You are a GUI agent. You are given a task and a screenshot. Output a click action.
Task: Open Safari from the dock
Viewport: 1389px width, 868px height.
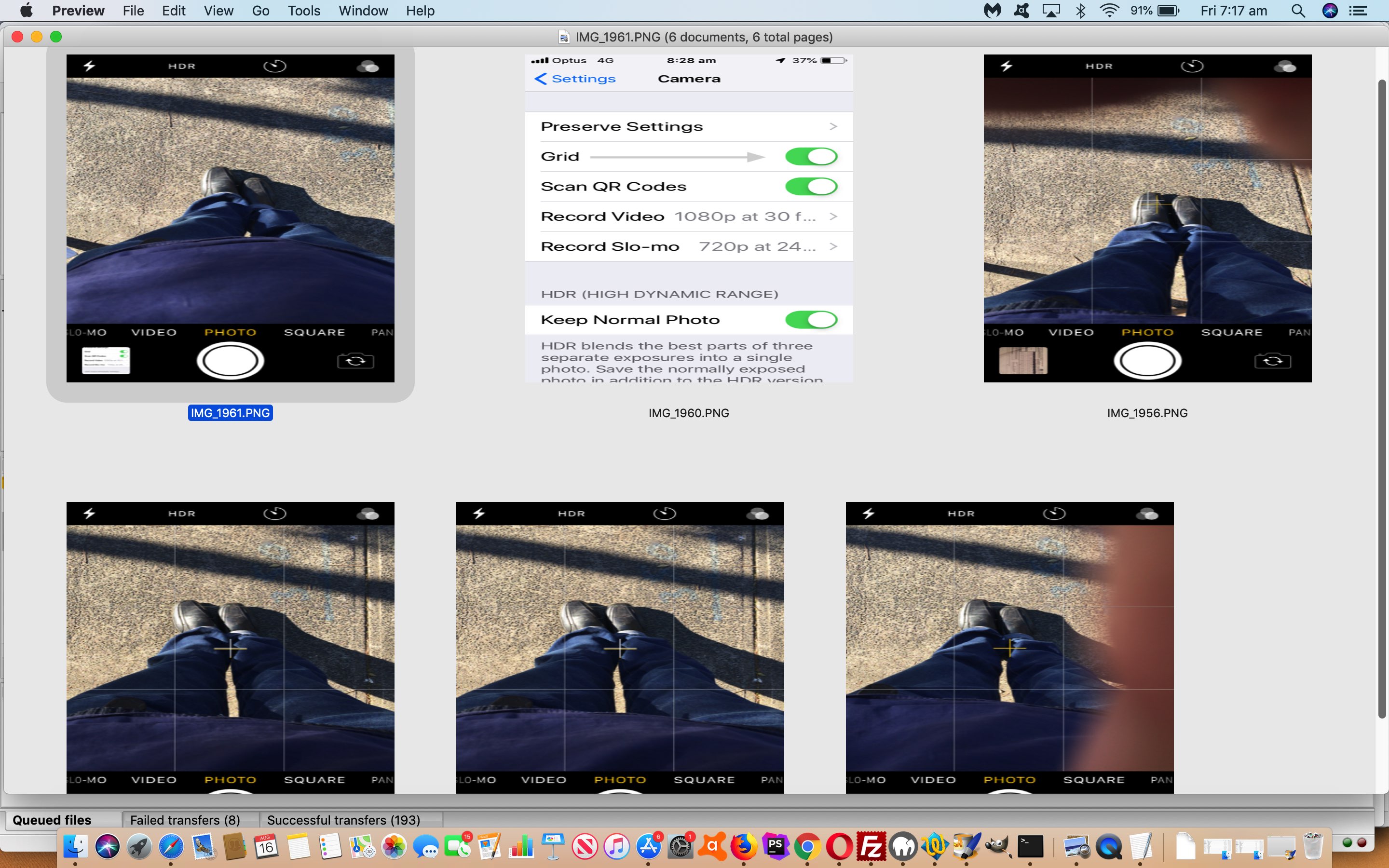(x=170, y=847)
